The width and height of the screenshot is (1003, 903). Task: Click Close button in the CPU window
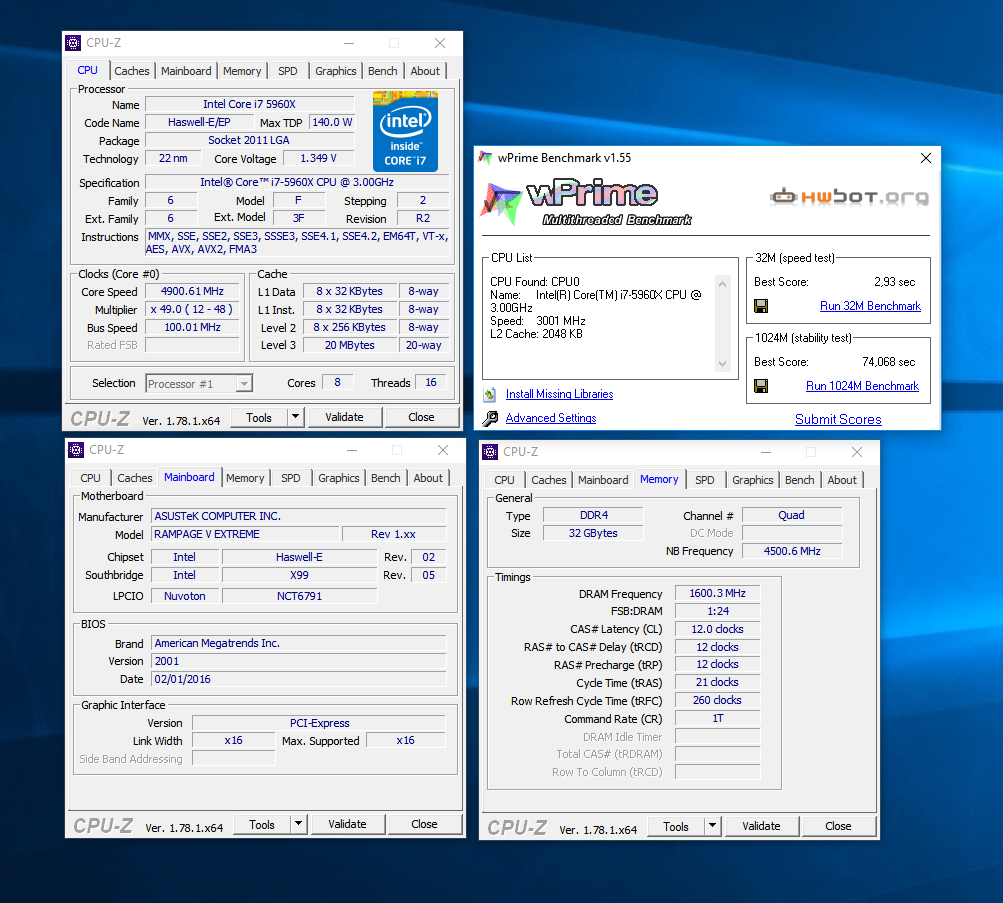[x=422, y=417]
